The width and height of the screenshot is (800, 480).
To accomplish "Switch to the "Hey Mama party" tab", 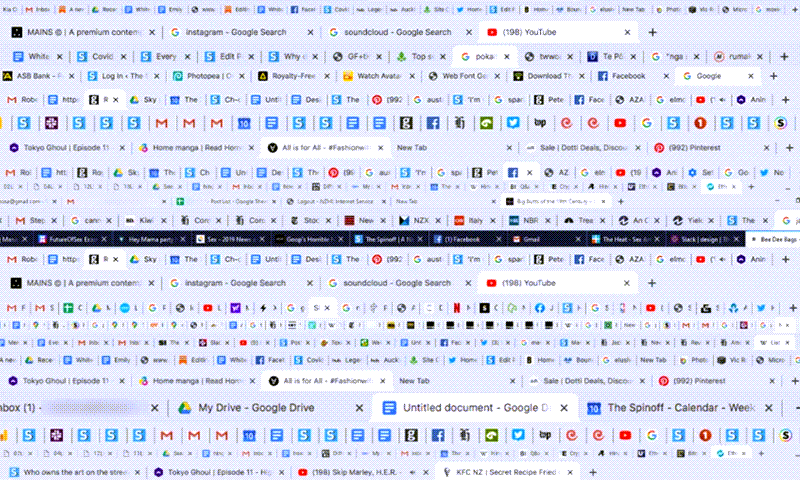I will 152,239.
